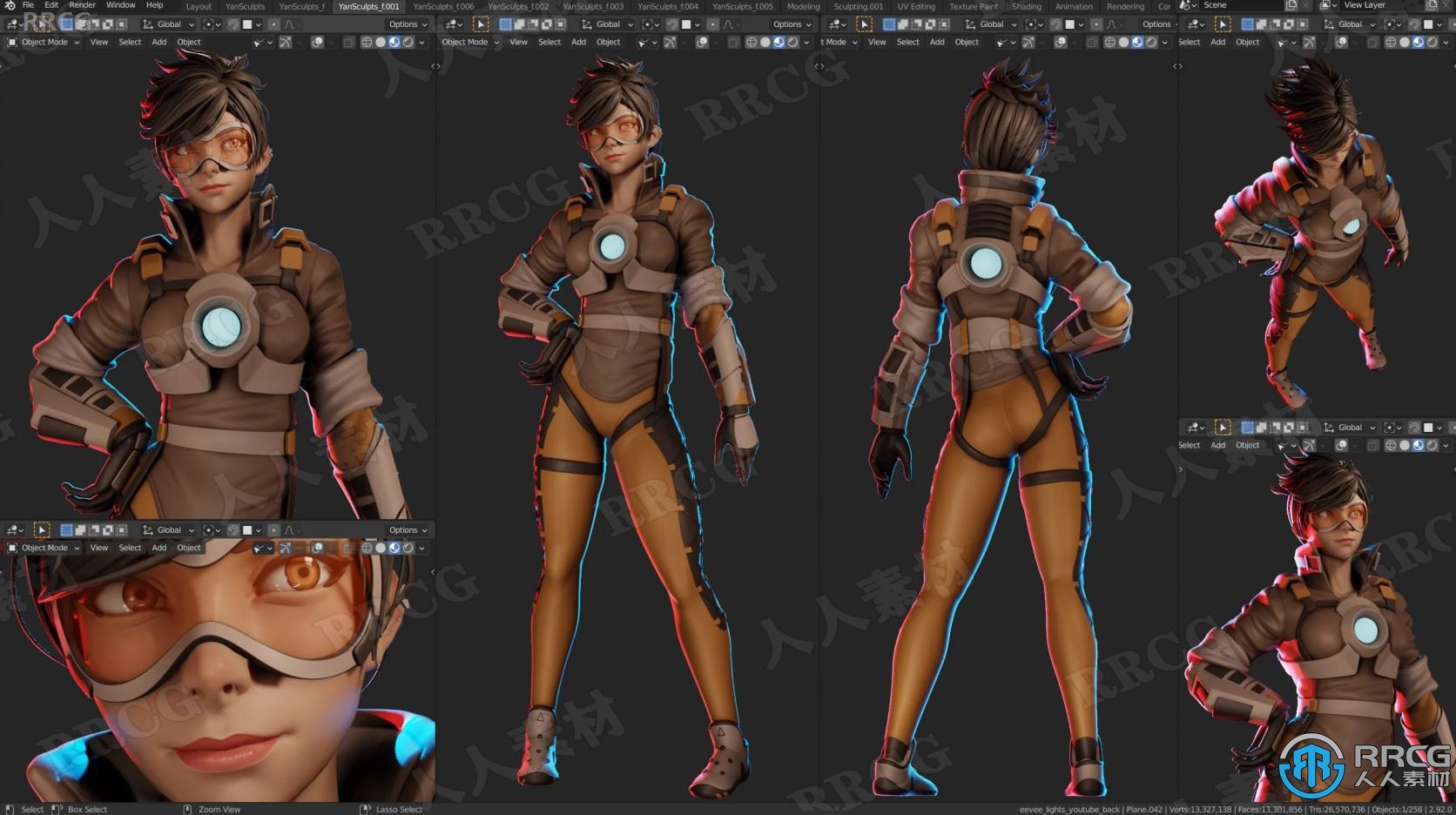Click new scene icon beside Scene field
Screen dimensions: 1456x815
[1291, 5]
